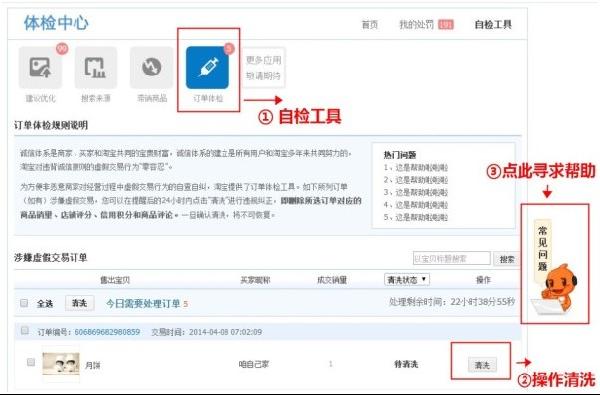Switch to the 自检工具 tab

[493, 25]
